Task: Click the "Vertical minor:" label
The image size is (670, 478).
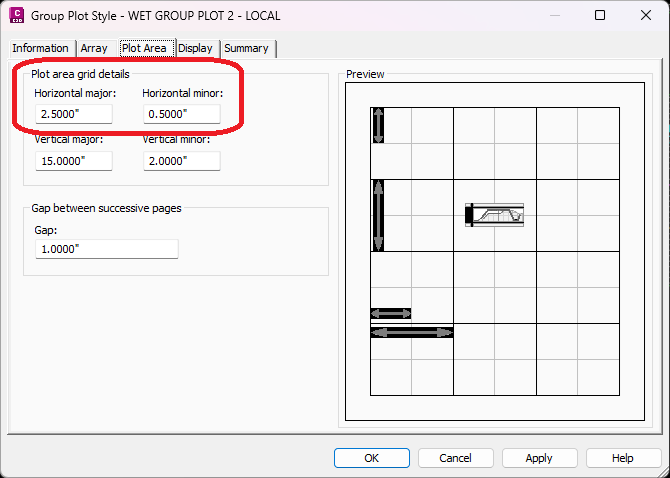Action: (x=176, y=140)
